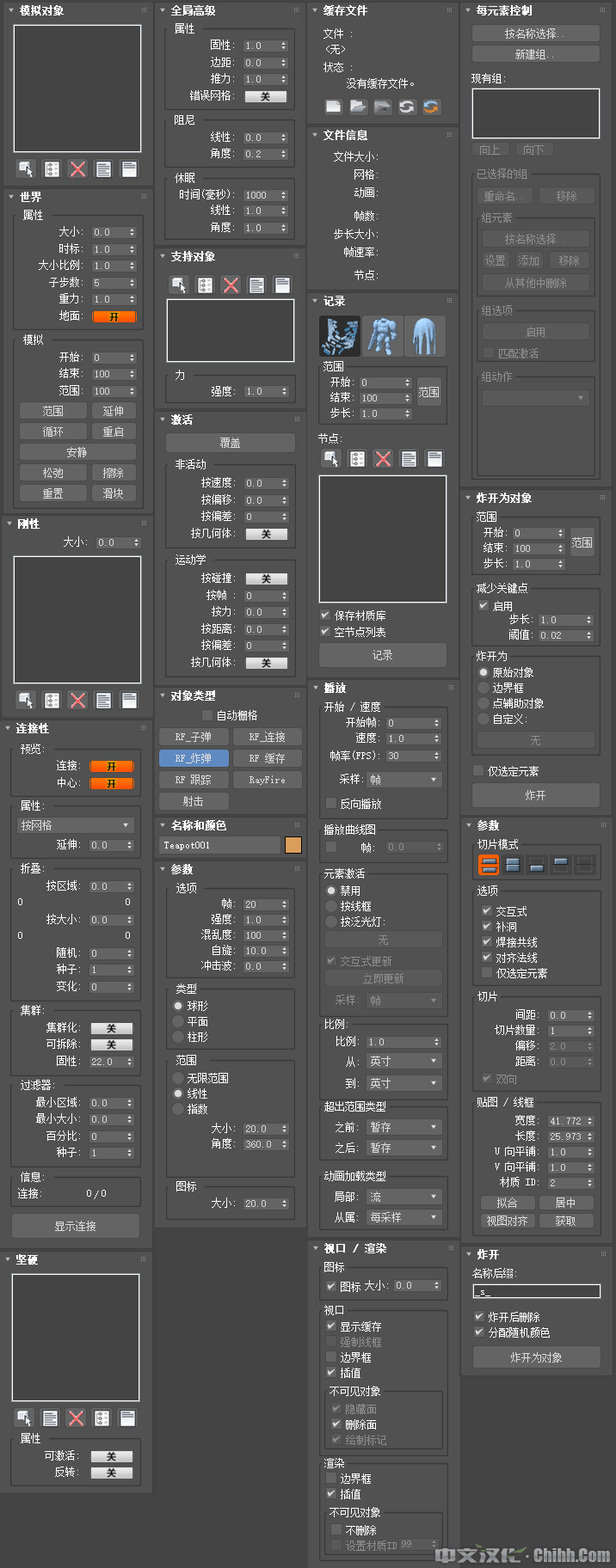Select the 平面 type radio button
Viewport: 616px width, 1568px height.
coord(179,1021)
